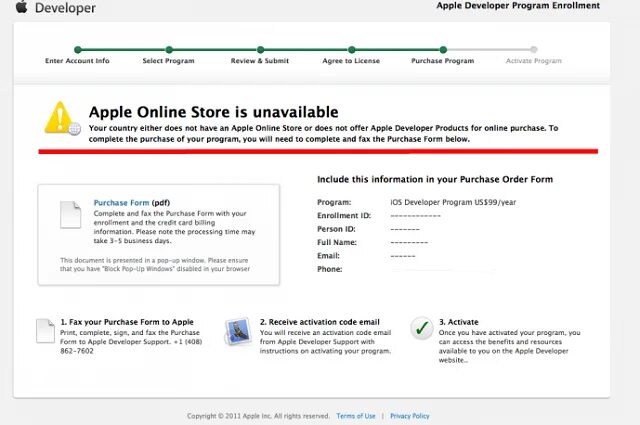Click the Enrollment ID label
Viewport: 640px width, 425px height.
pos(344,216)
